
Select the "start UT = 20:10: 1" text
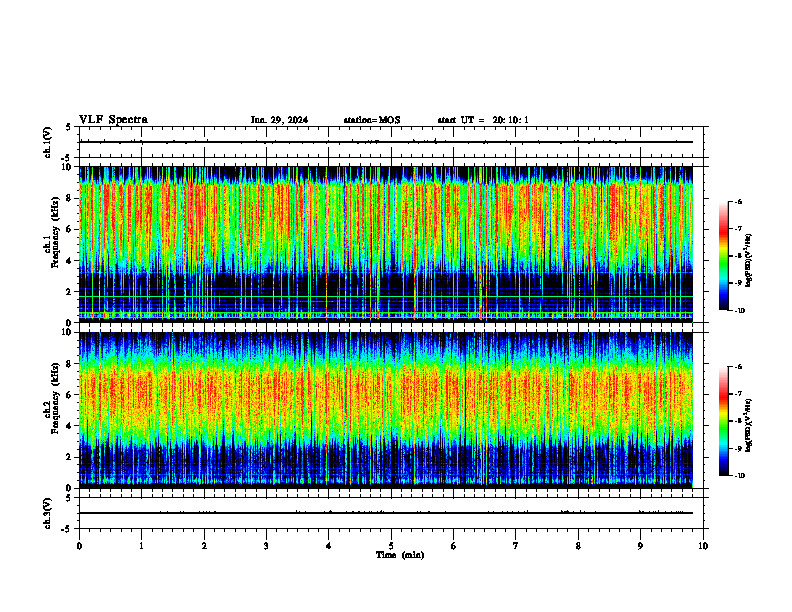[483, 120]
